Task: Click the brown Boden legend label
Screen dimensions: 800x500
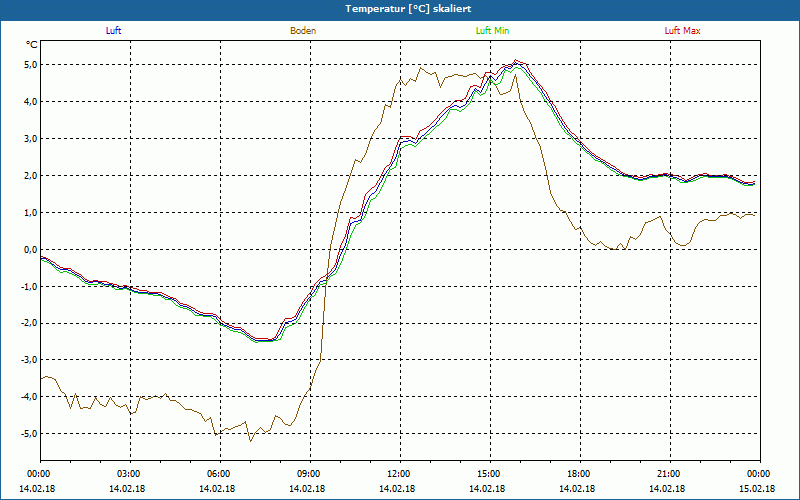Action: coord(303,31)
